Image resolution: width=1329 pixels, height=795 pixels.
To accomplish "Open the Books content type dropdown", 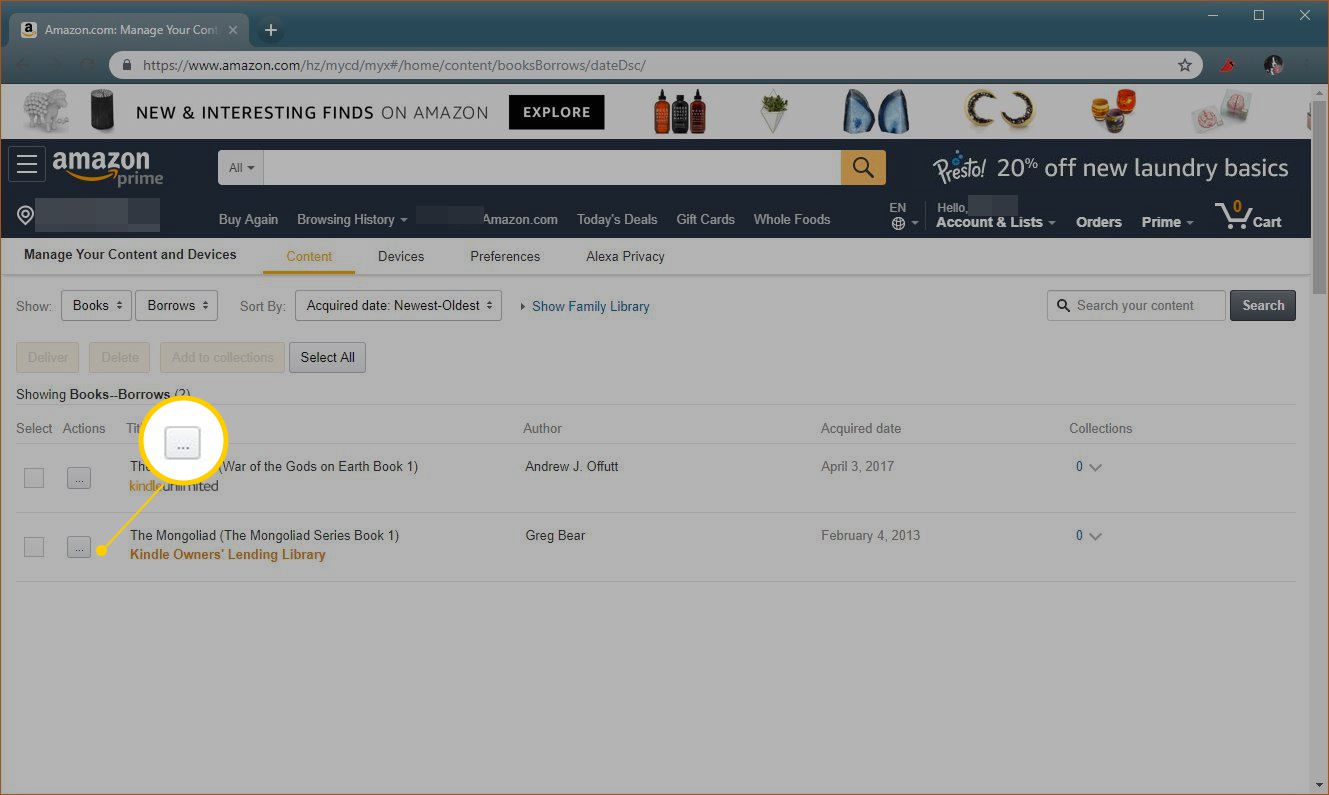I will [96, 306].
